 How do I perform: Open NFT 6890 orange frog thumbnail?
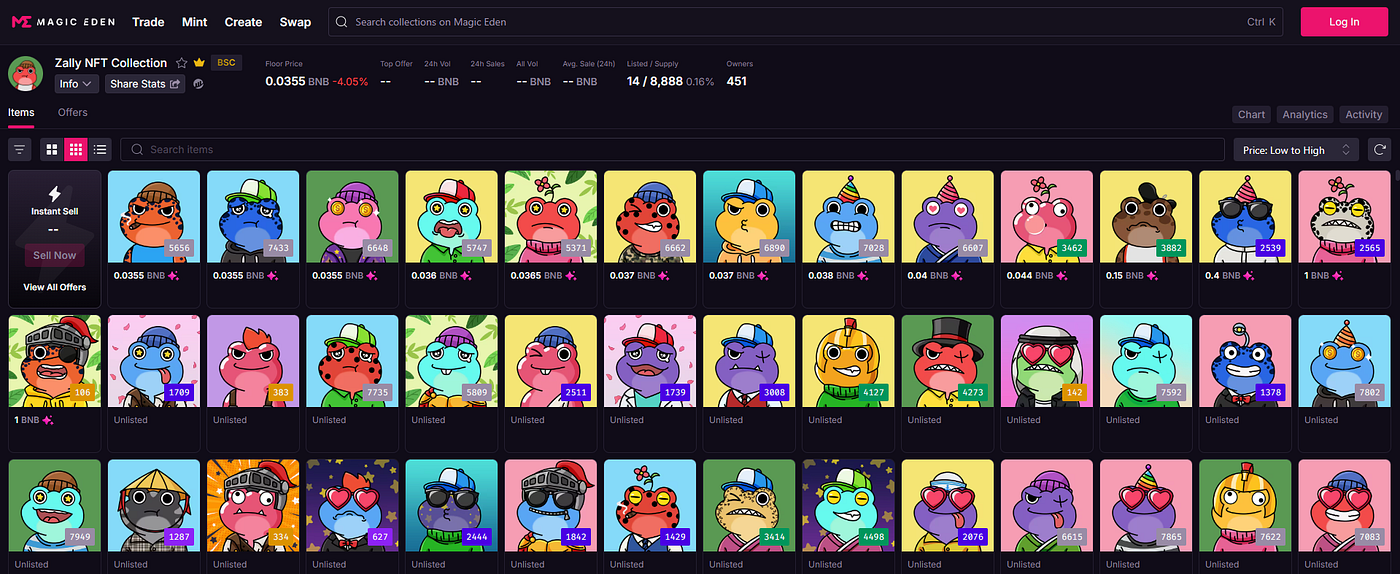point(749,217)
